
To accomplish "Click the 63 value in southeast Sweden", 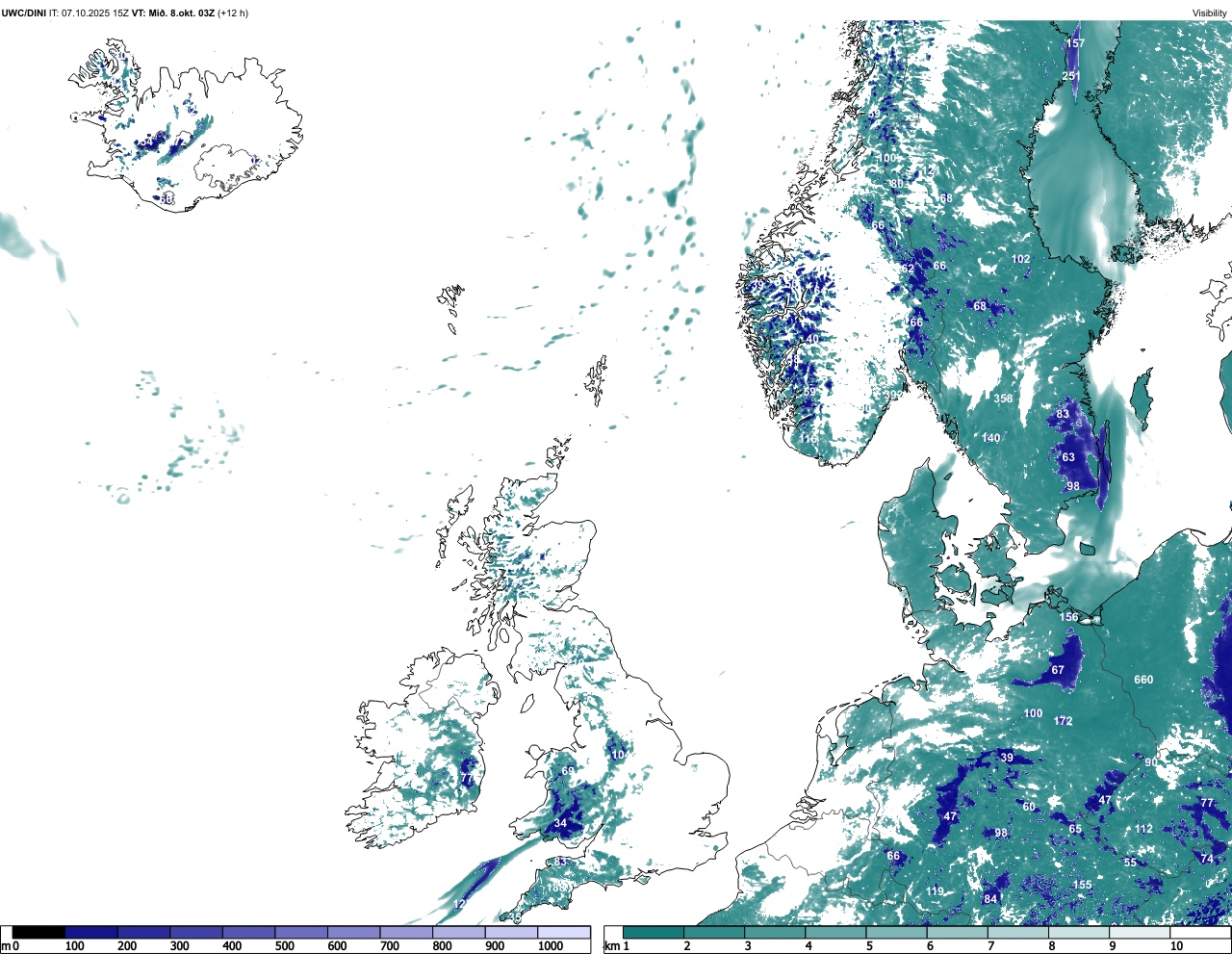I will click(x=1068, y=457).
